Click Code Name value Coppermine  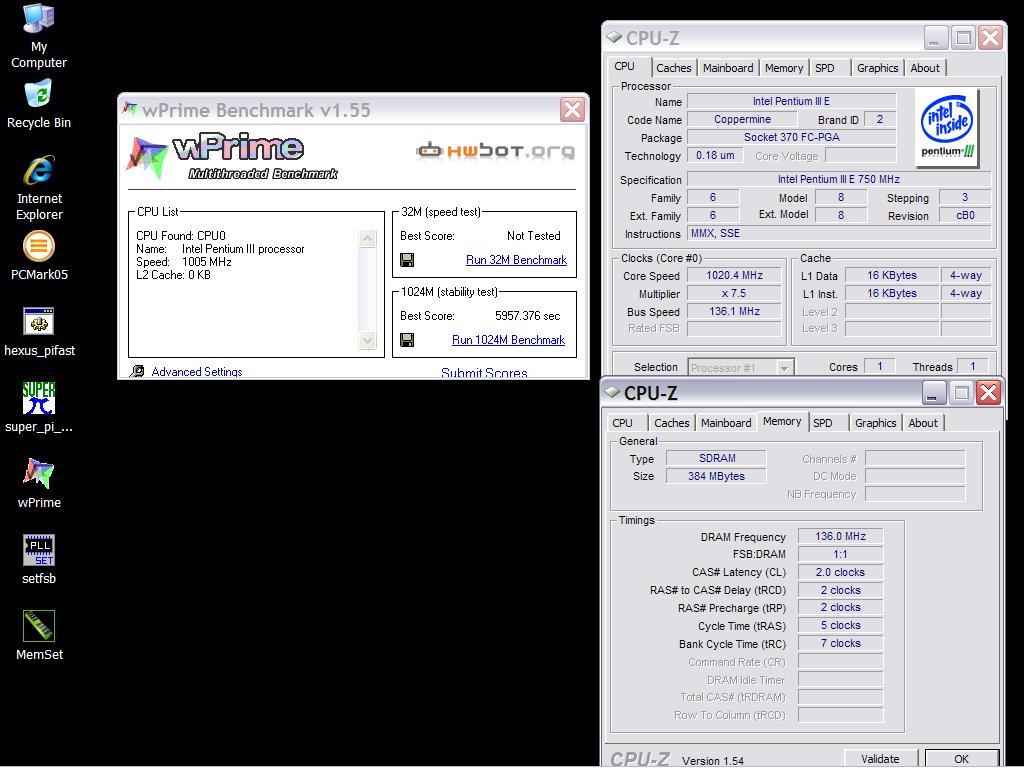(742, 120)
